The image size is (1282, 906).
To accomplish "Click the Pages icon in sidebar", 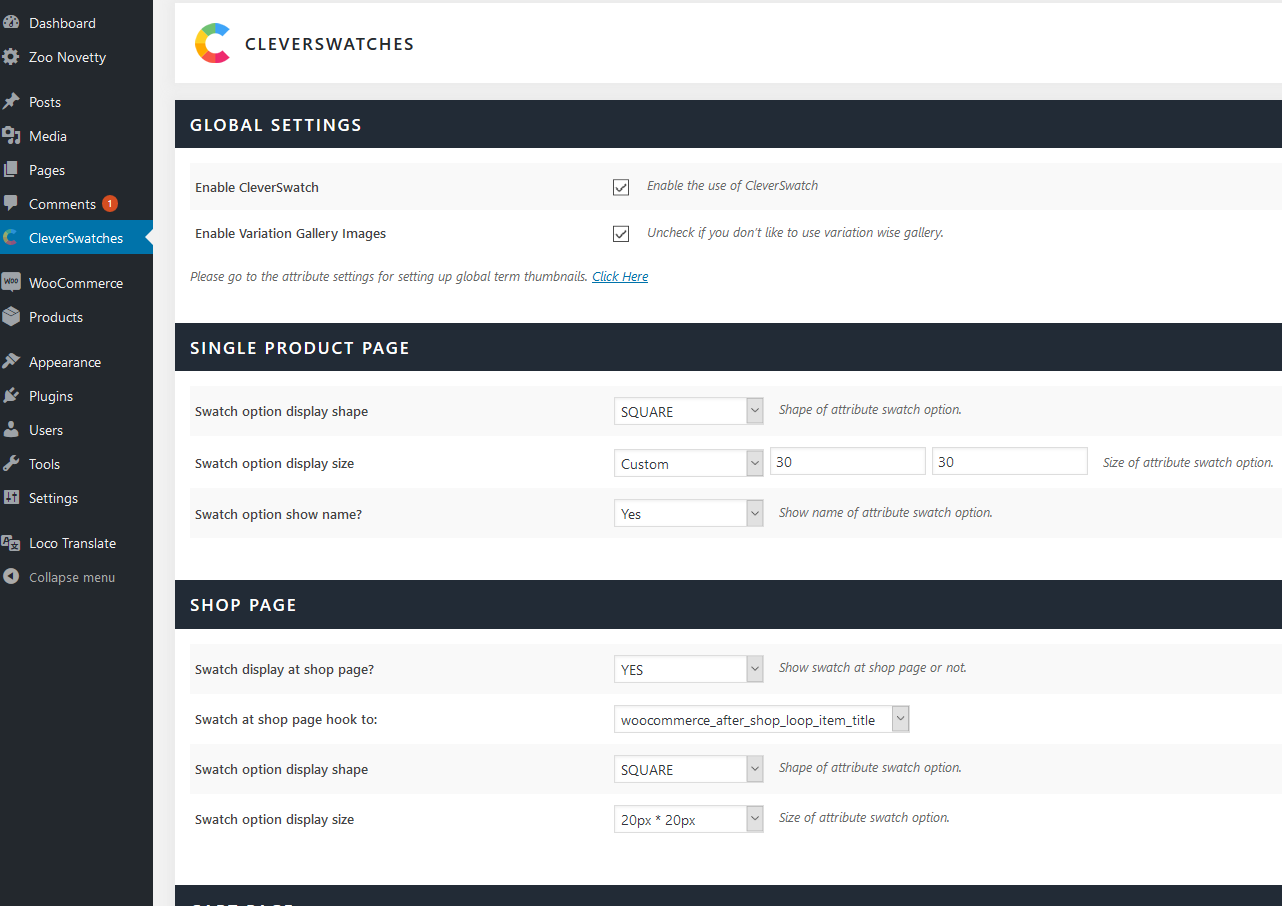I will (11, 170).
